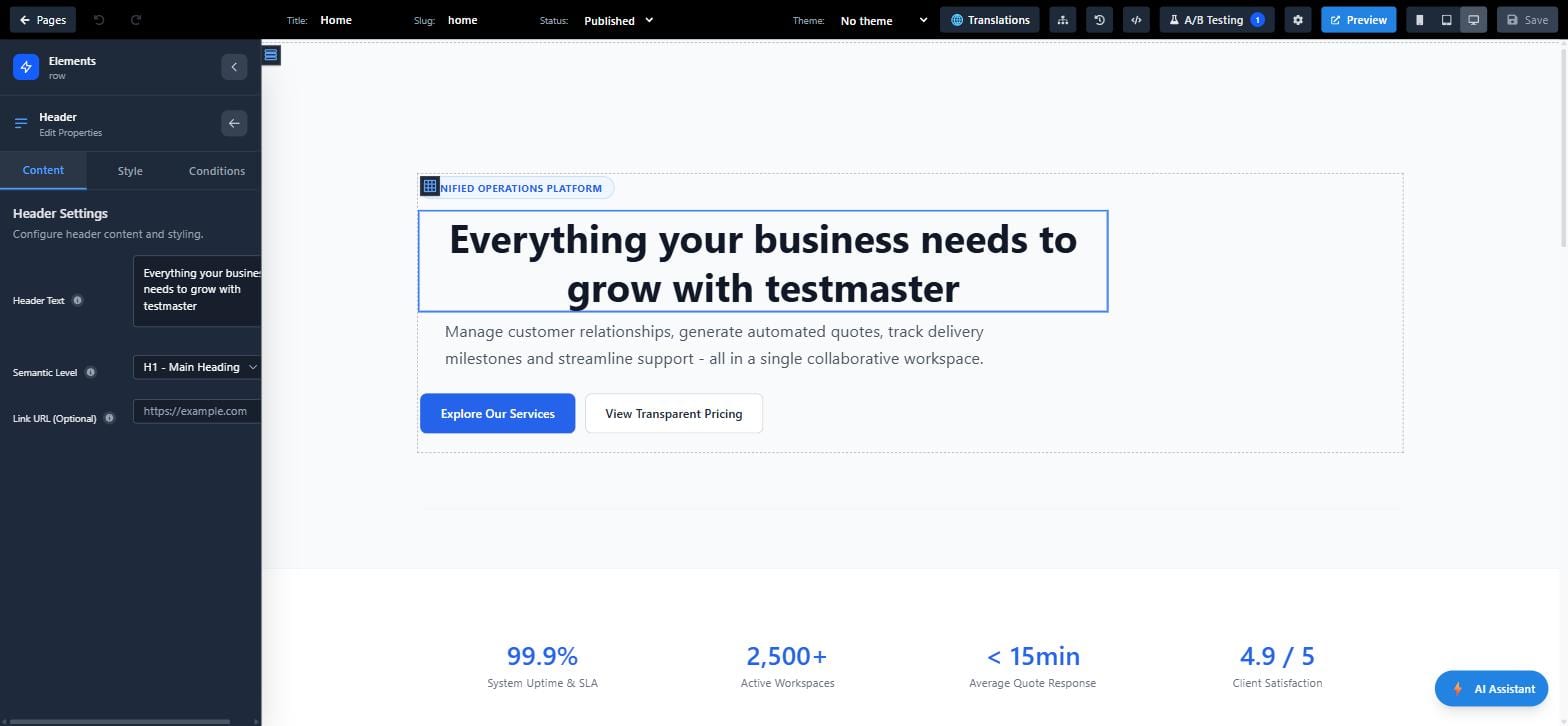
Task: Open A/B Testing
Action: (x=1217, y=20)
